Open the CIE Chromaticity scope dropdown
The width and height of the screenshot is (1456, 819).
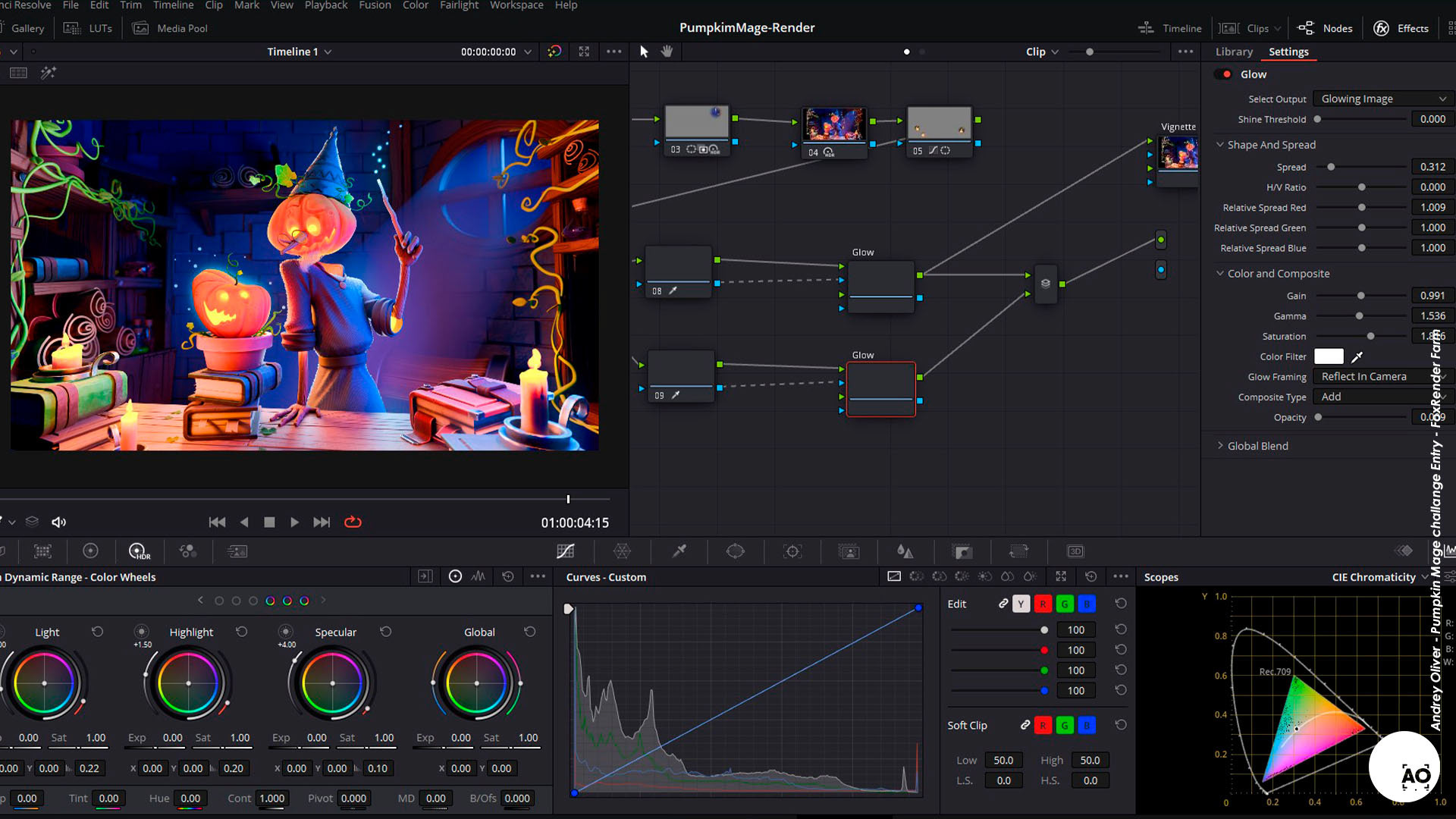tap(1380, 577)
